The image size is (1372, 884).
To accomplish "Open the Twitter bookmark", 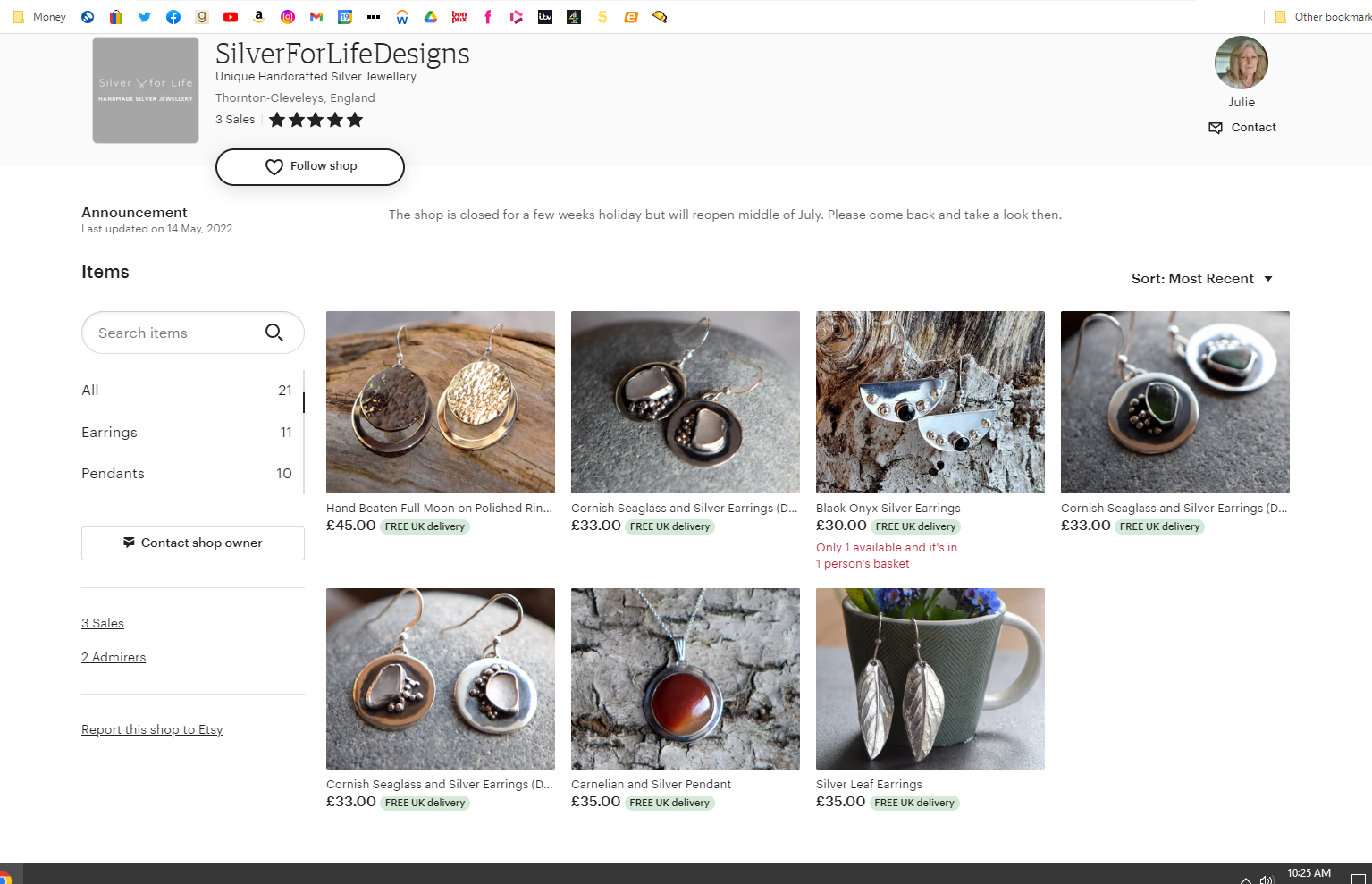I will click(x=145, y=17).
